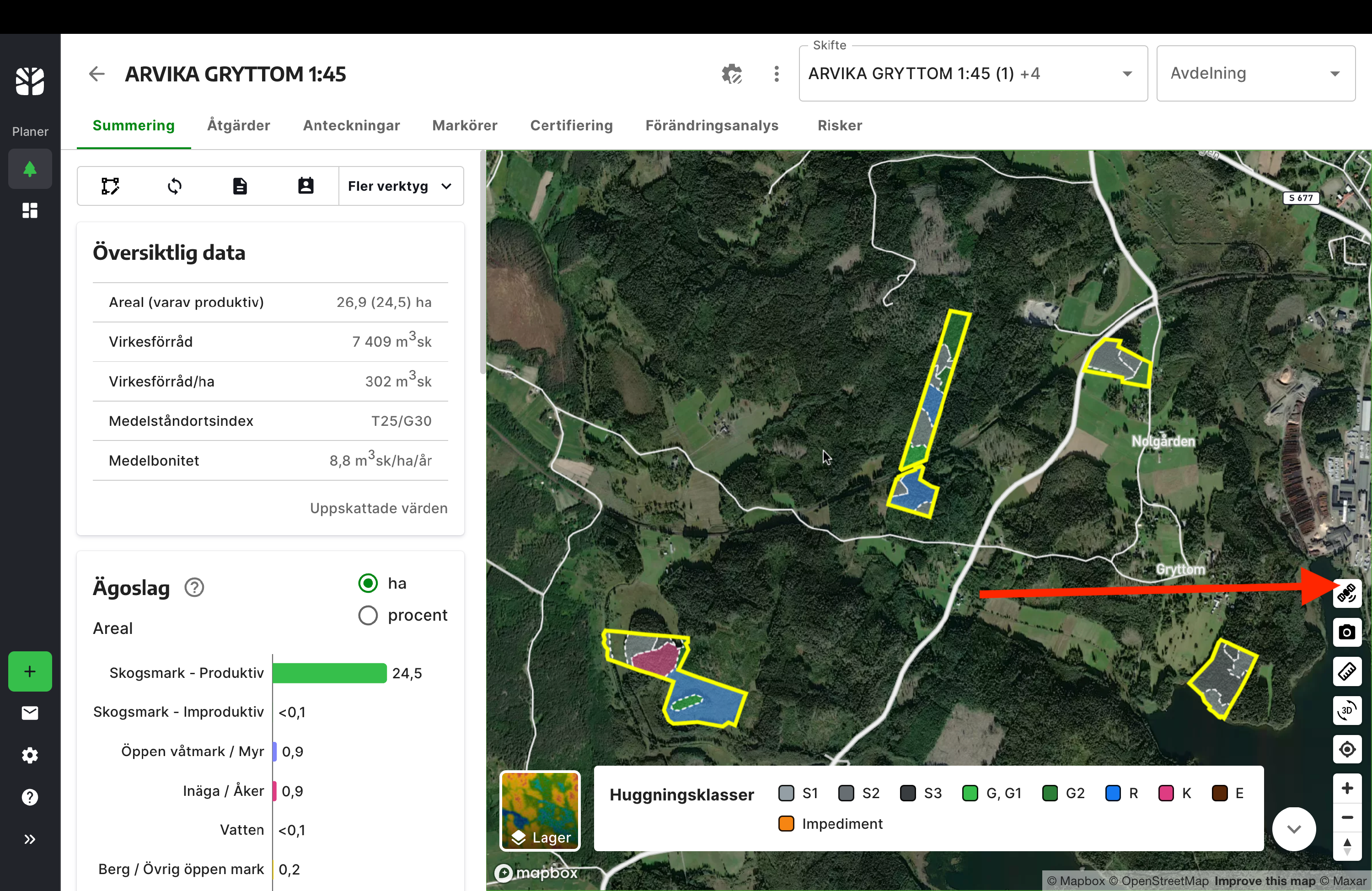Image resolution: width=1372 pixels, height=891 pixels.
Task: Click the back arrow beside title
Action: click(x=97, y=74)
